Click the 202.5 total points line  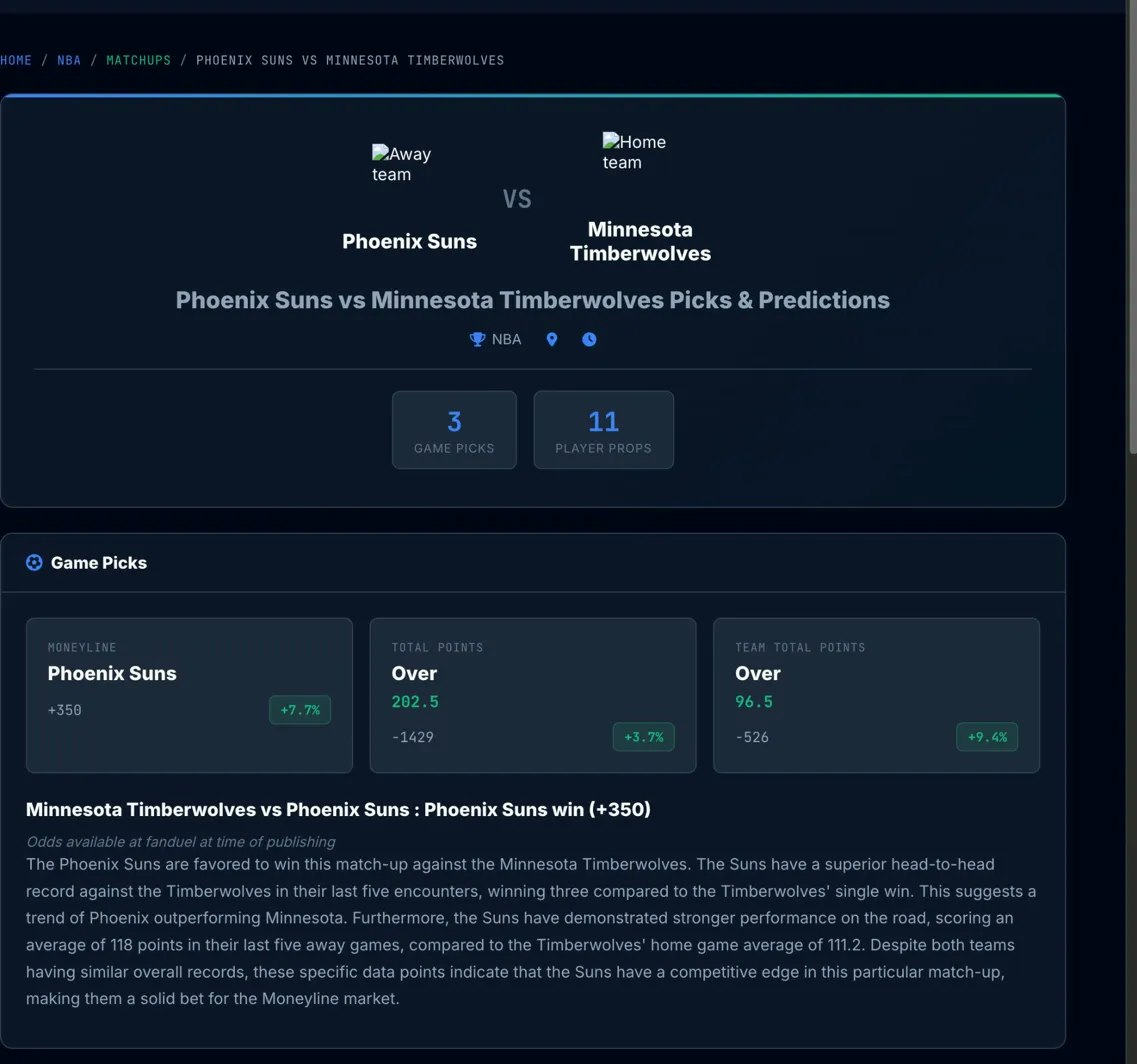tap(415, 702)
